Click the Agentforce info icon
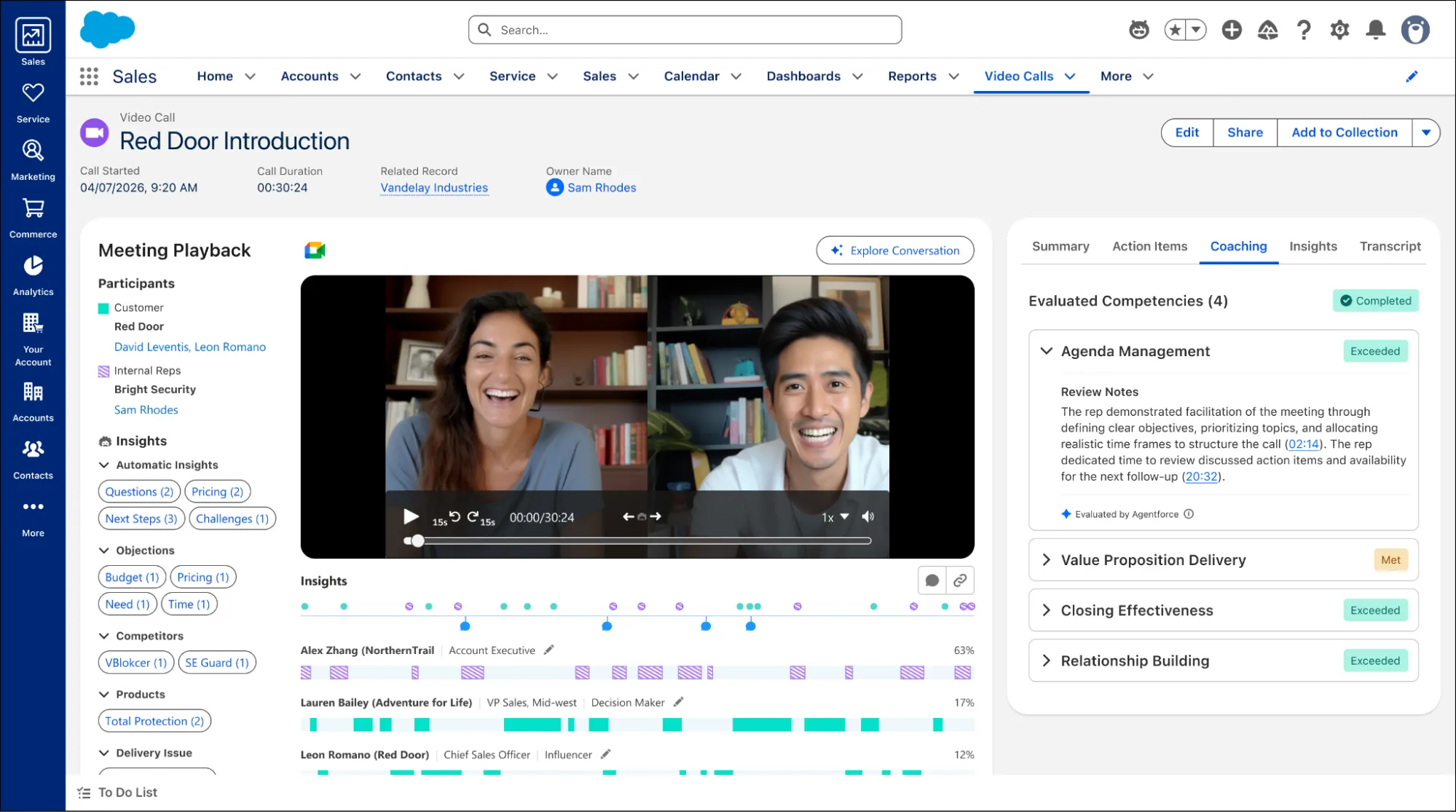1456x812 pixels. (x=1189, y=514)
